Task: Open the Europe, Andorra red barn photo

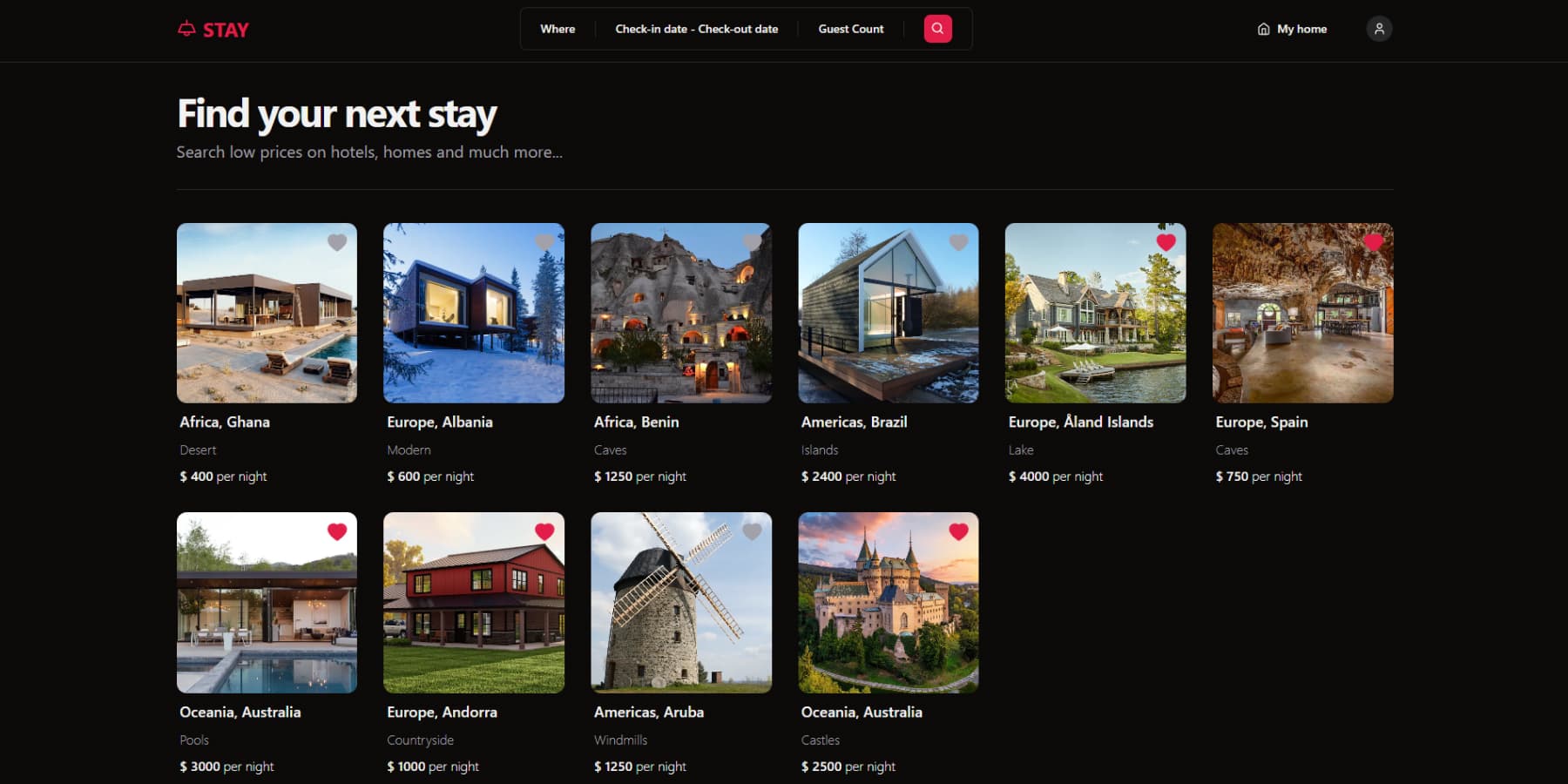Action: [474, 603]
